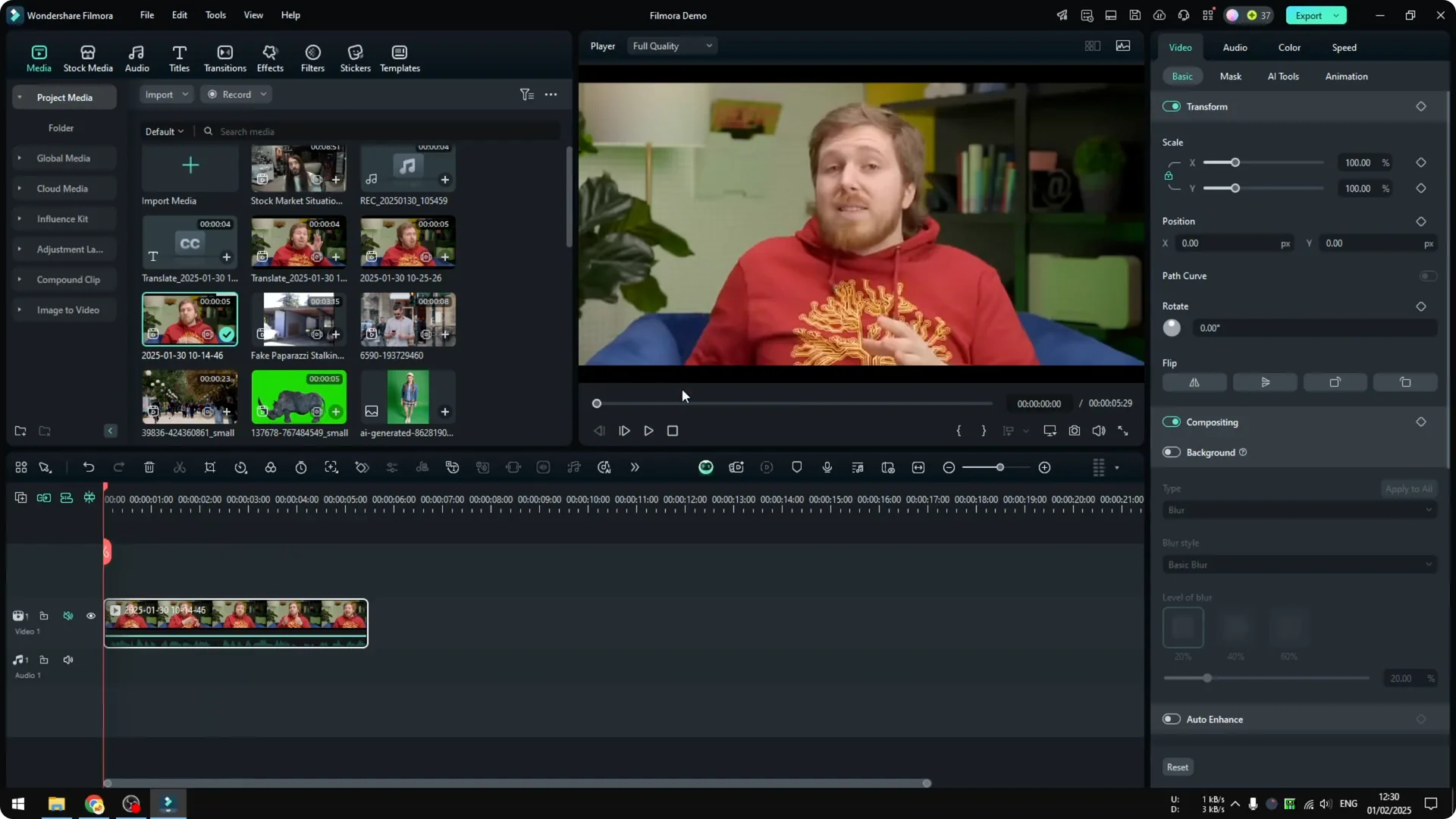Image resolution: width=1456 pixels, height=819 pixels.
Task: Hide the Video 1 track with the eye toggle
Action: [90, 616]
